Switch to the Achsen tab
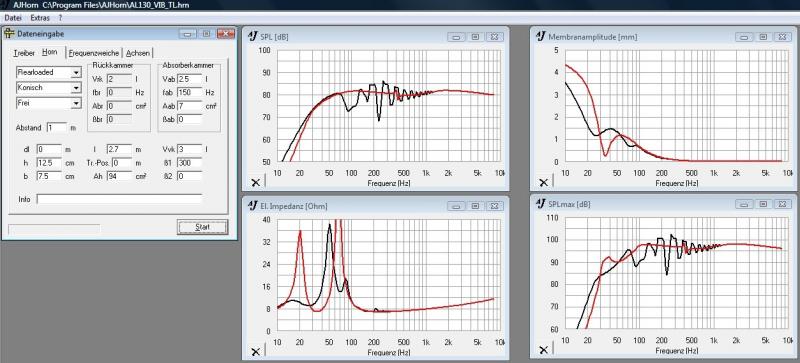The height and width of the screenshot is (363, 800). pyautogui.click(x=138, y=53)
